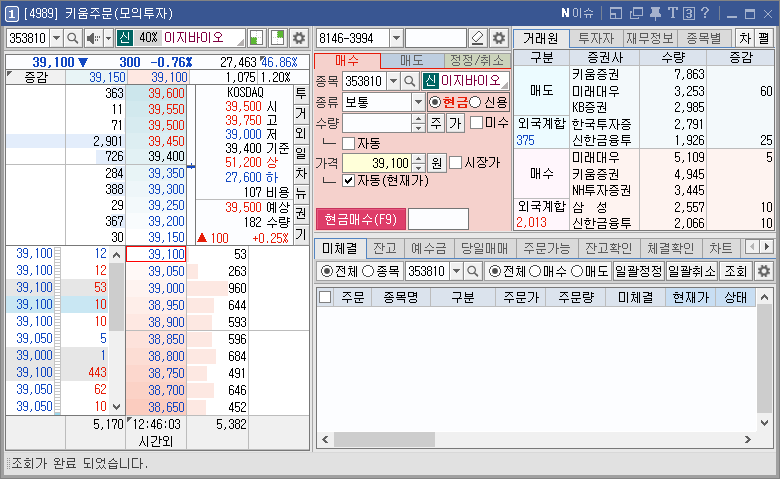Click the N 이슈 title bar item
The image size is (780, 479).
(577, 13)
